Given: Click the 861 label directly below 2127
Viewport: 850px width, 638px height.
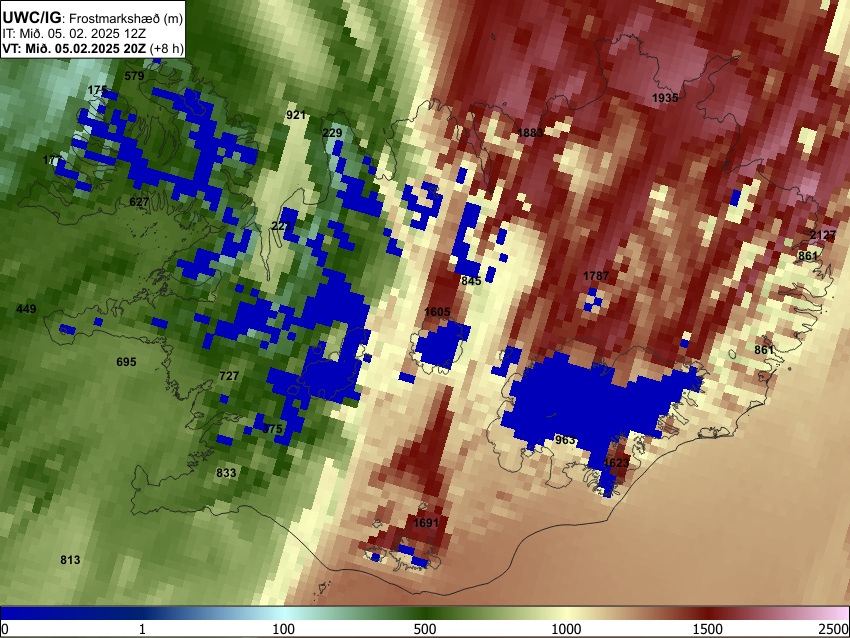Looking at the screenshot, I should click(808, 255).
